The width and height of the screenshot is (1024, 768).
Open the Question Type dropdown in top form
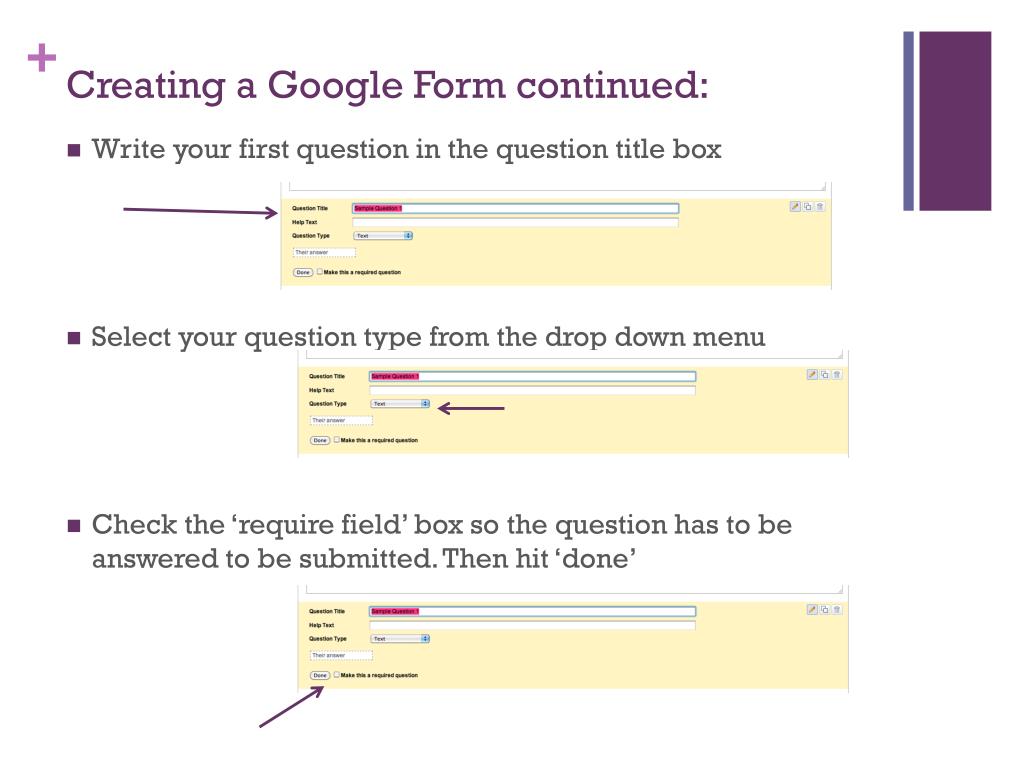(x=383, y=236)
